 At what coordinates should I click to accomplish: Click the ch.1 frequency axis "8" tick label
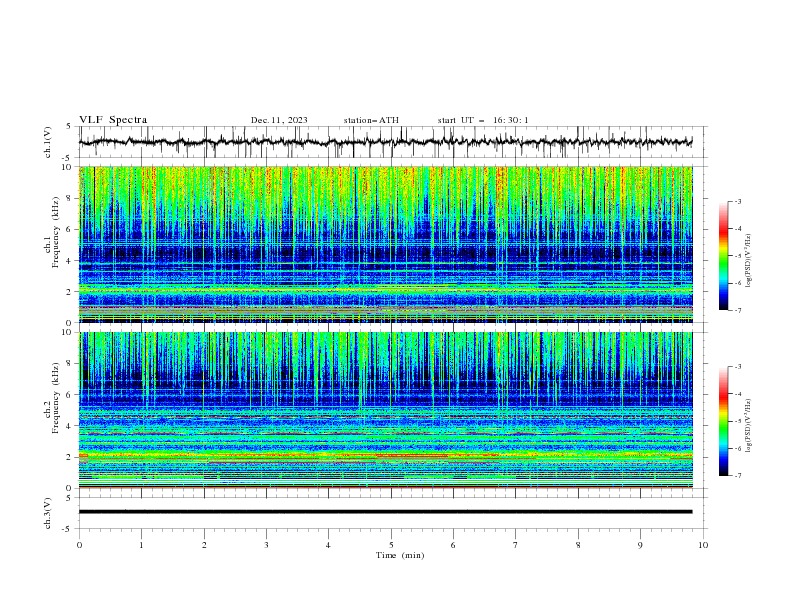point(70,198)
